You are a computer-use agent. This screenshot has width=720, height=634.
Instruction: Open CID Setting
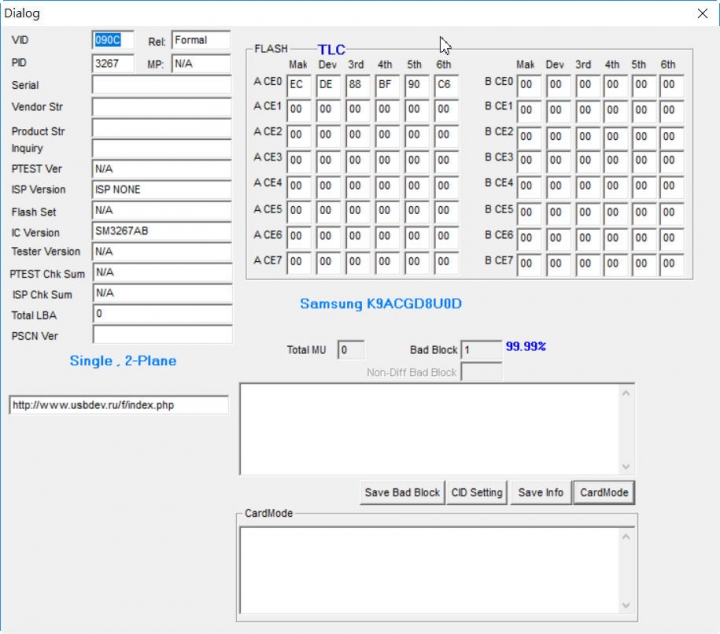click(x=477, y=492)
